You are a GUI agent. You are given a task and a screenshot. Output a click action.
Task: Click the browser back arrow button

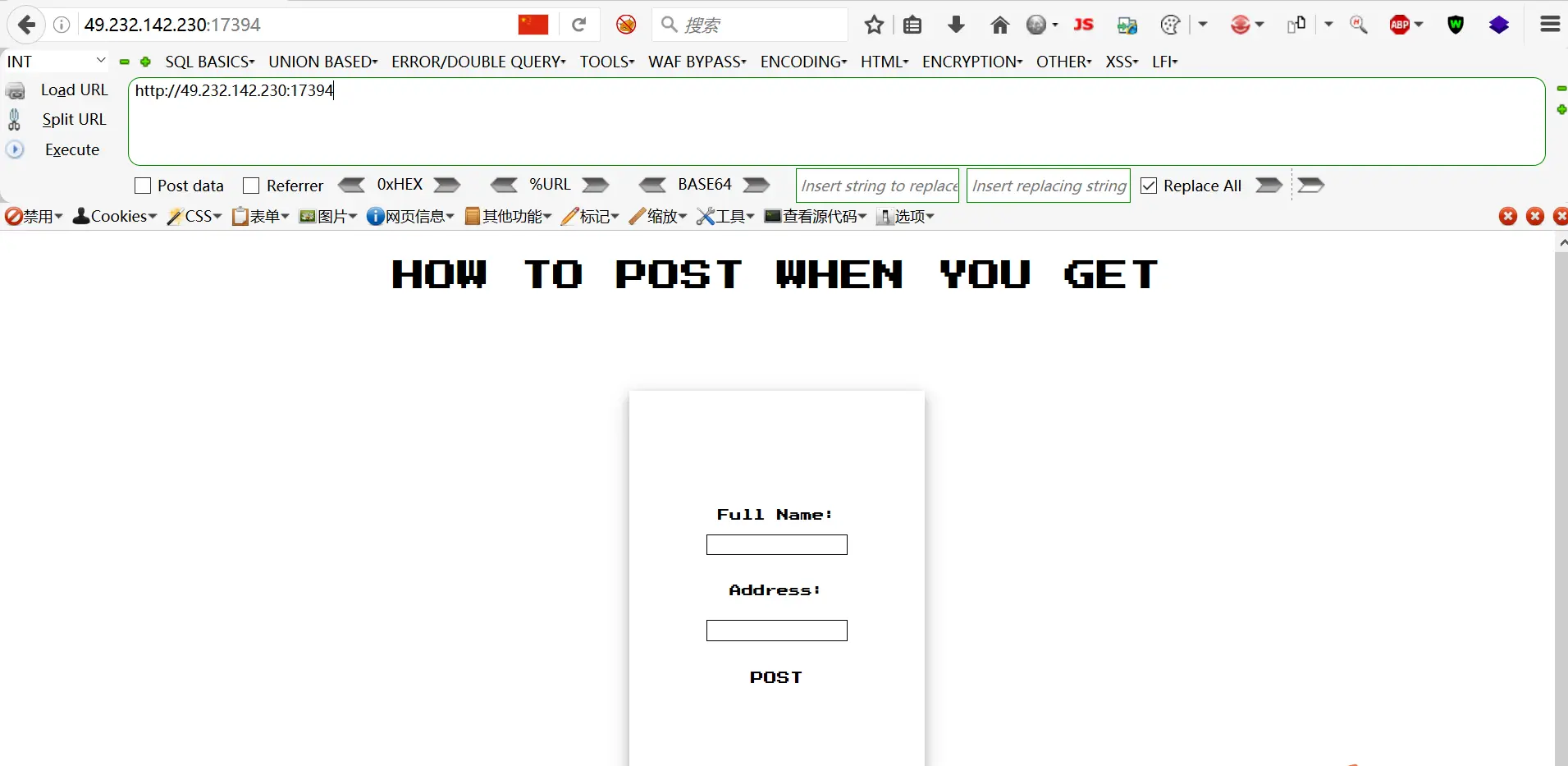pyautogui.click(x=26, y=25)
